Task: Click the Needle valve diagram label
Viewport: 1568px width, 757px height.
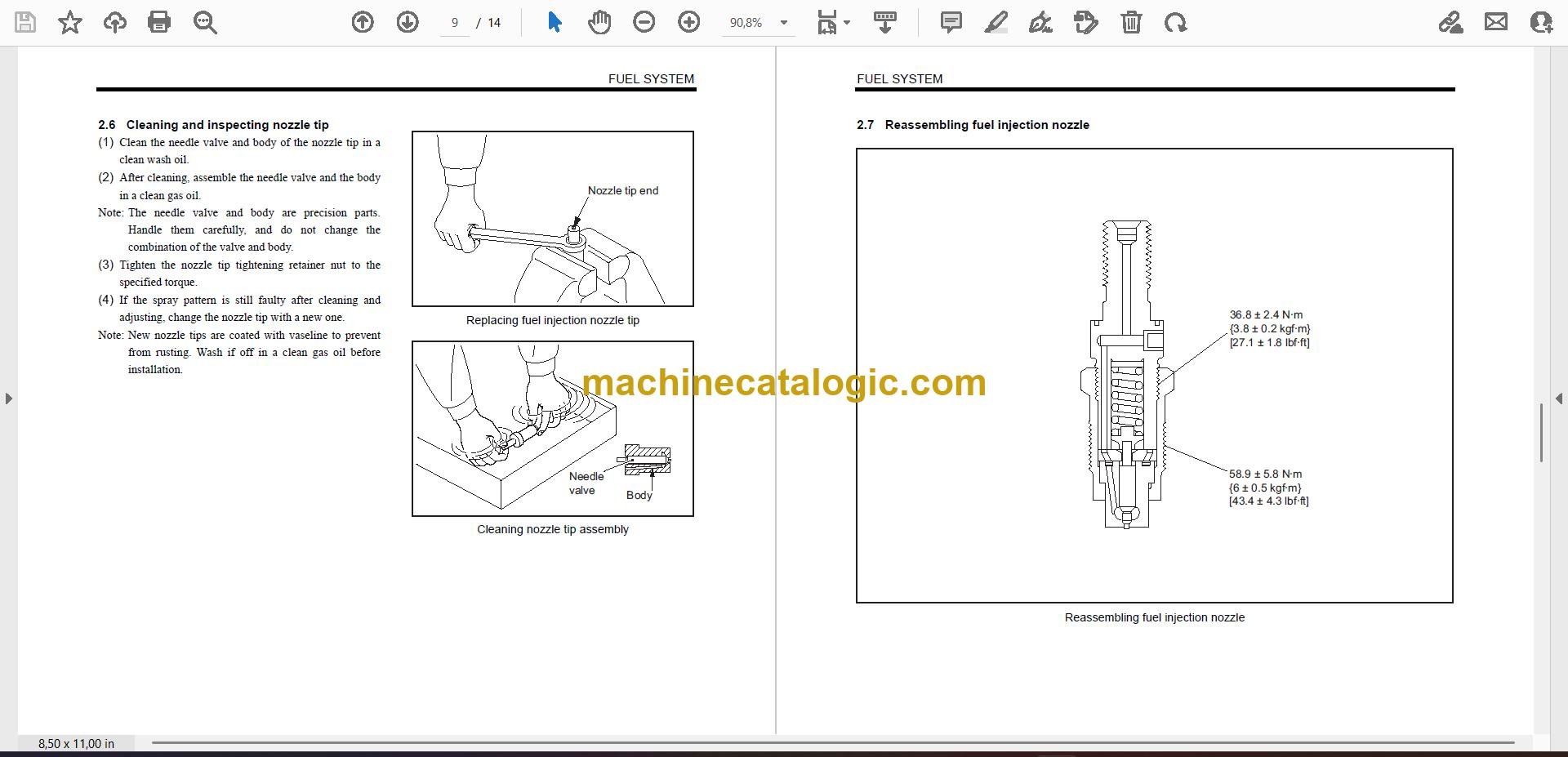Action: tap(586, 483)
